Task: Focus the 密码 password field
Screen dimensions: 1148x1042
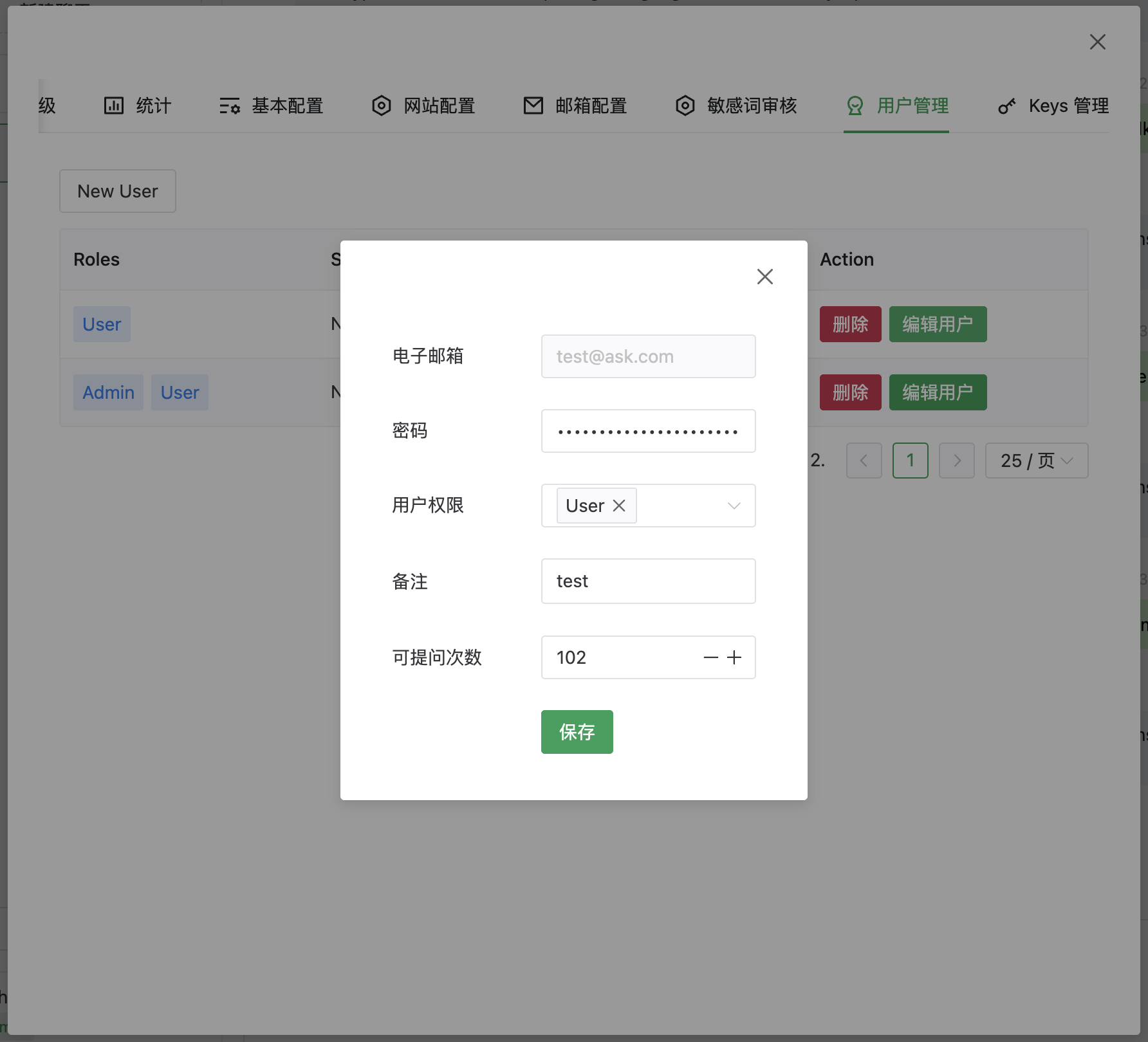Action: click(648, 431)
